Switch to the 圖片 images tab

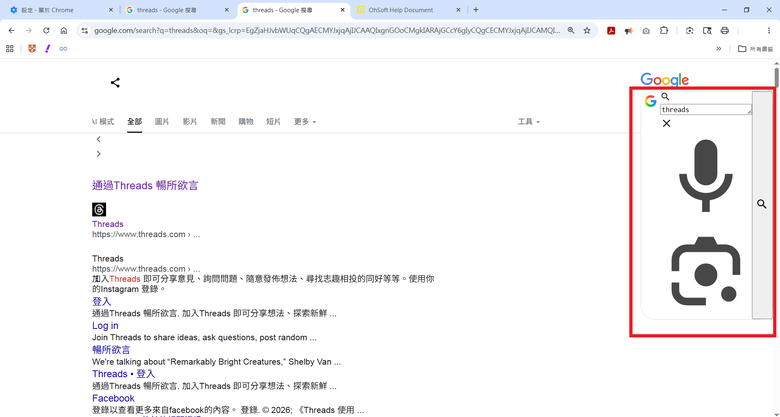tap(162, 122)
